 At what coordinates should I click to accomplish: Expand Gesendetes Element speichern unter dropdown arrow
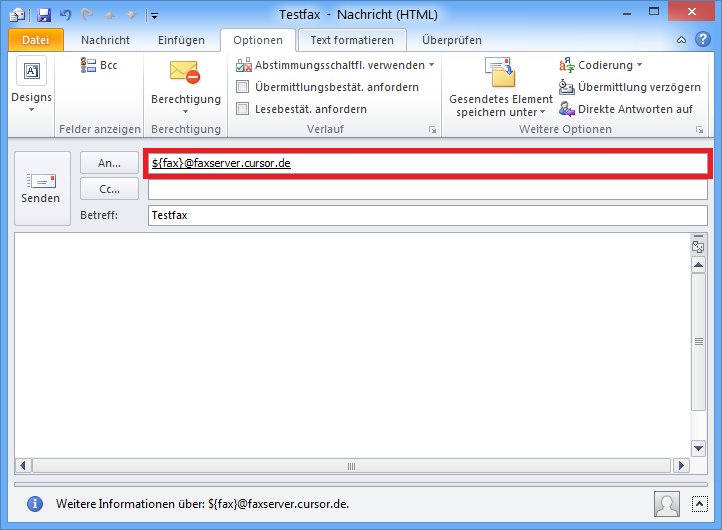542,112
